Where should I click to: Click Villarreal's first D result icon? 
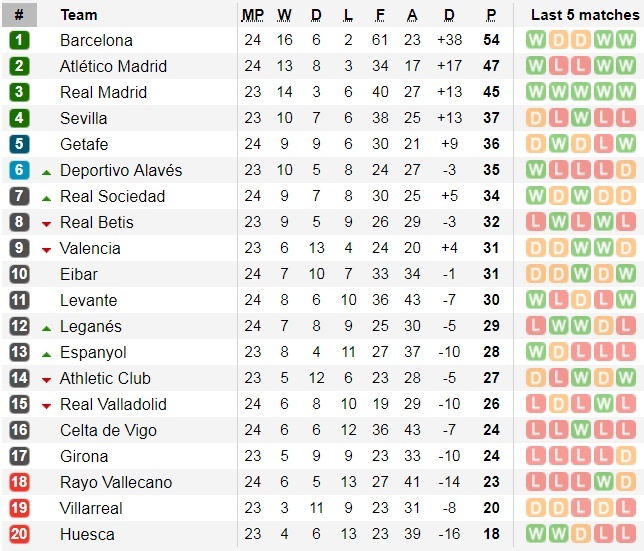(535, 508)
